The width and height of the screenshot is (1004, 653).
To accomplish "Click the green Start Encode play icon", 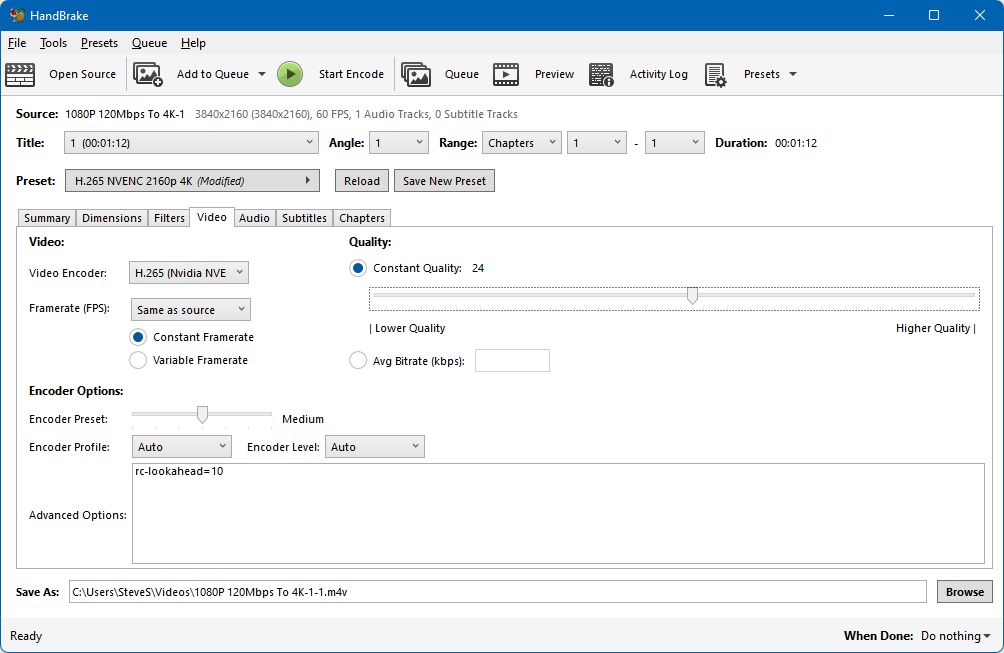I will (290, 74).
